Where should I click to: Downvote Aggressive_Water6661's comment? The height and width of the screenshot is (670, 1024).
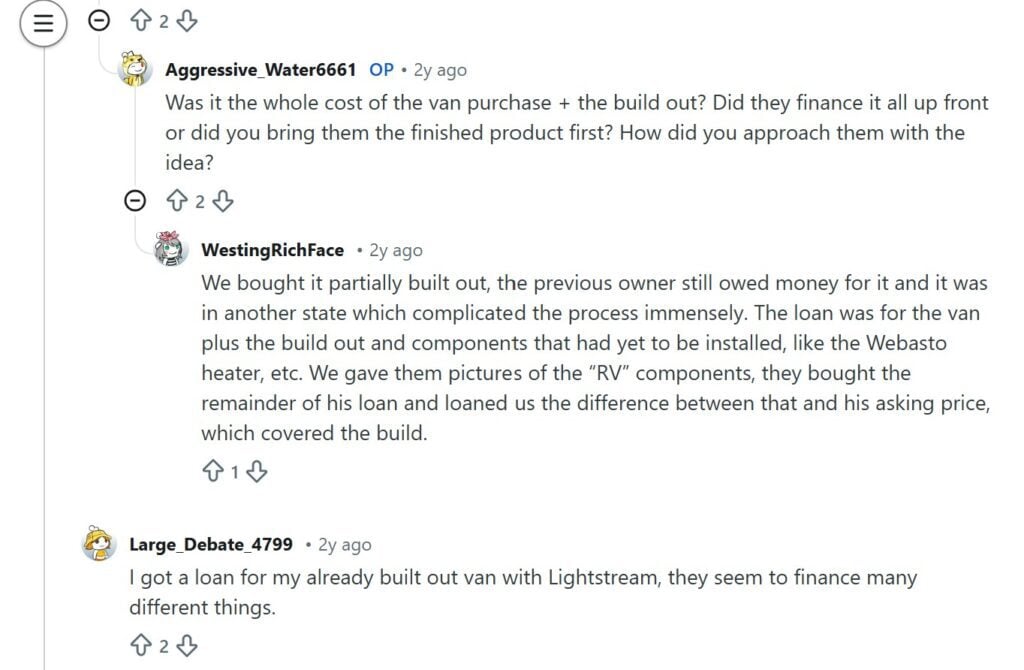[x=222, y=202]
